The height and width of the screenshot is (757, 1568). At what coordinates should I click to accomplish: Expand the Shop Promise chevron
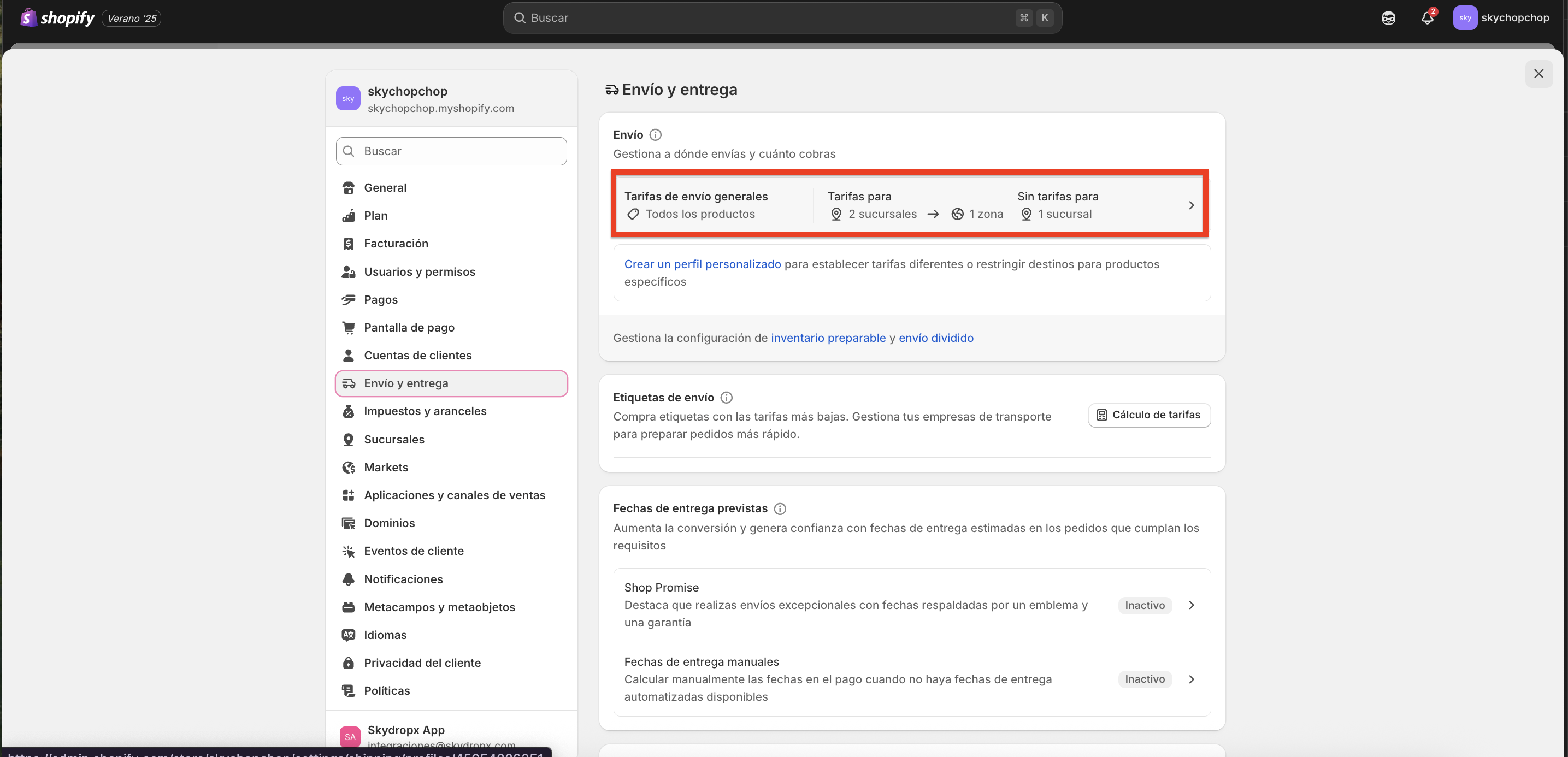pos(1191,606)
